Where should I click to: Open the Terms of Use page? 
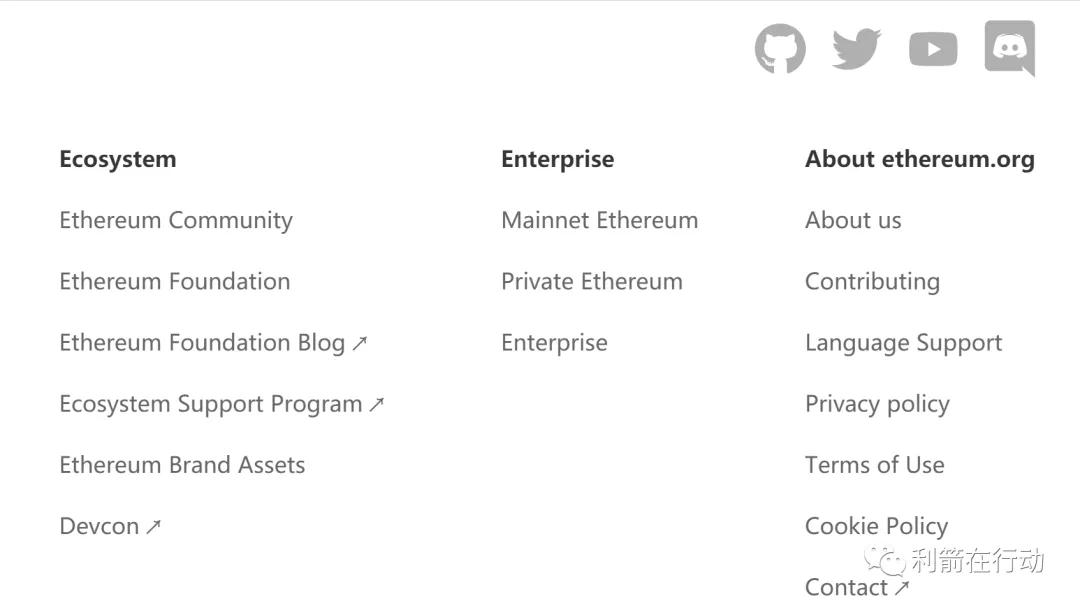pos(874,465)
